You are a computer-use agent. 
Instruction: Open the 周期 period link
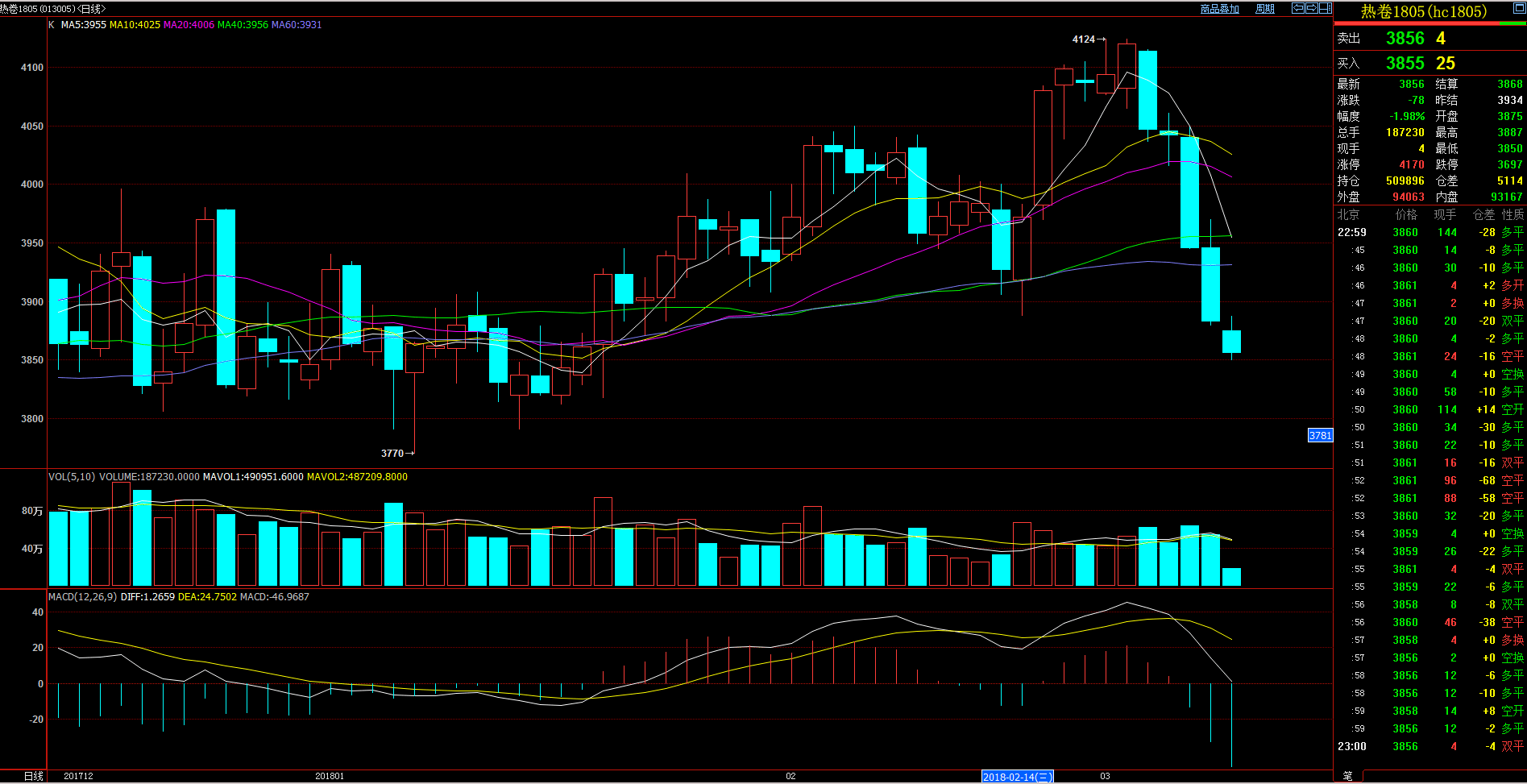tap(1265, 9)
